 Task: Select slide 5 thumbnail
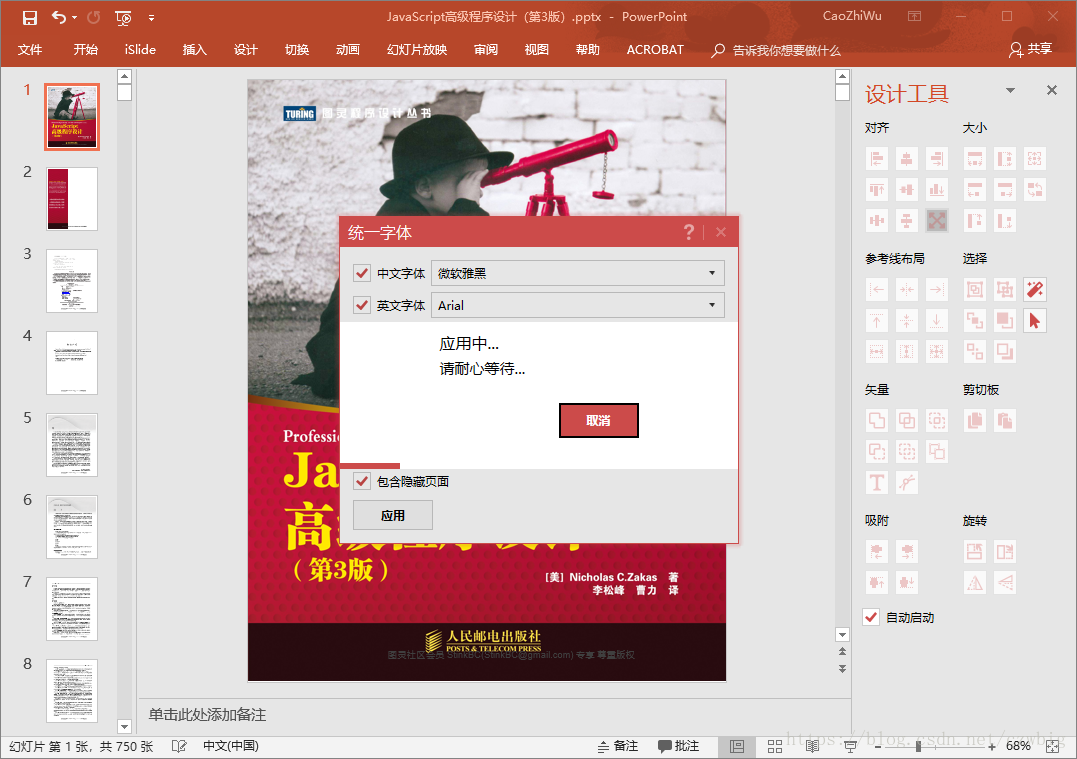(x=71, y=444)
